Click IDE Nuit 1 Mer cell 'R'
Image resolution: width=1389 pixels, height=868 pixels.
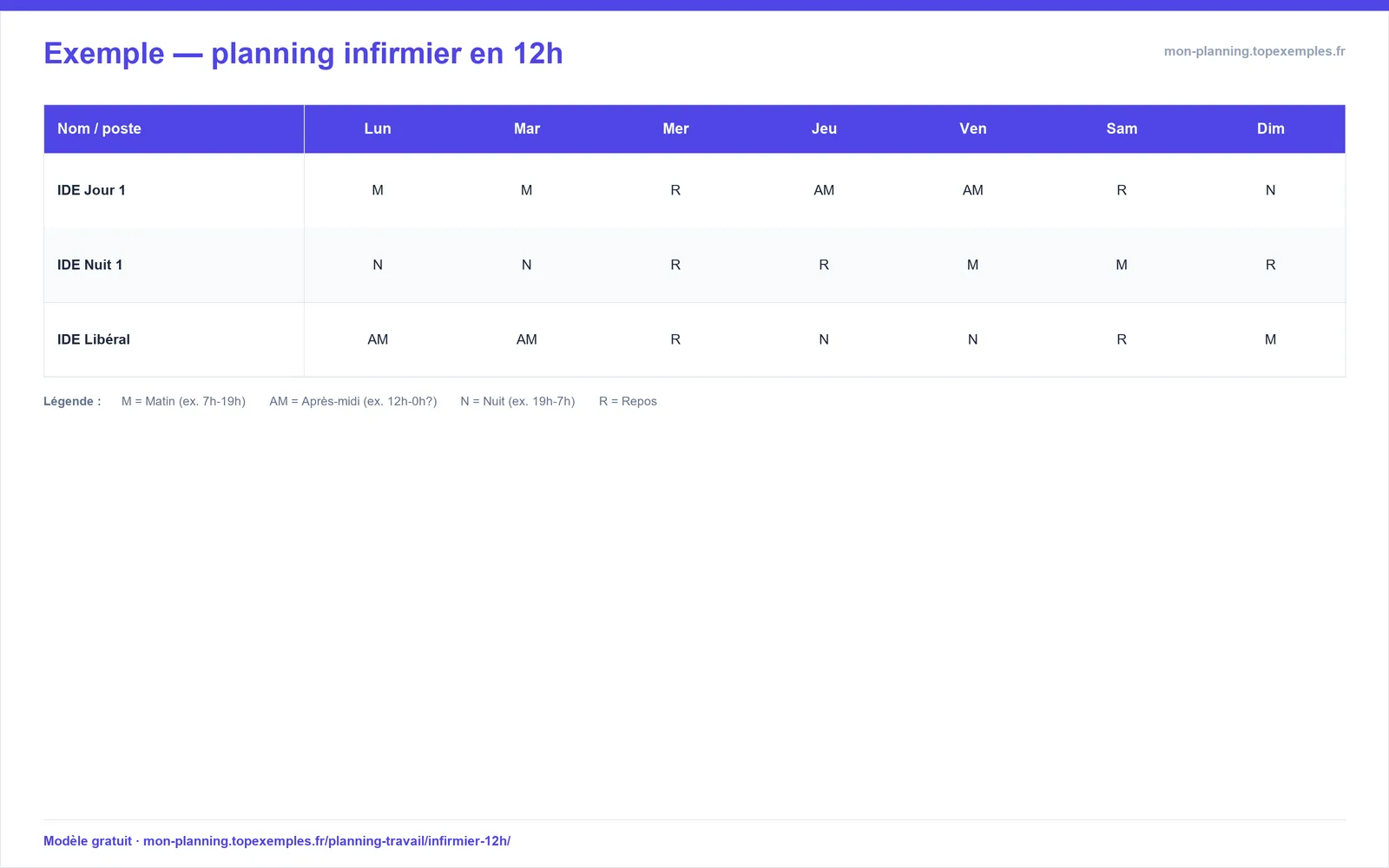tap(675, 265)
